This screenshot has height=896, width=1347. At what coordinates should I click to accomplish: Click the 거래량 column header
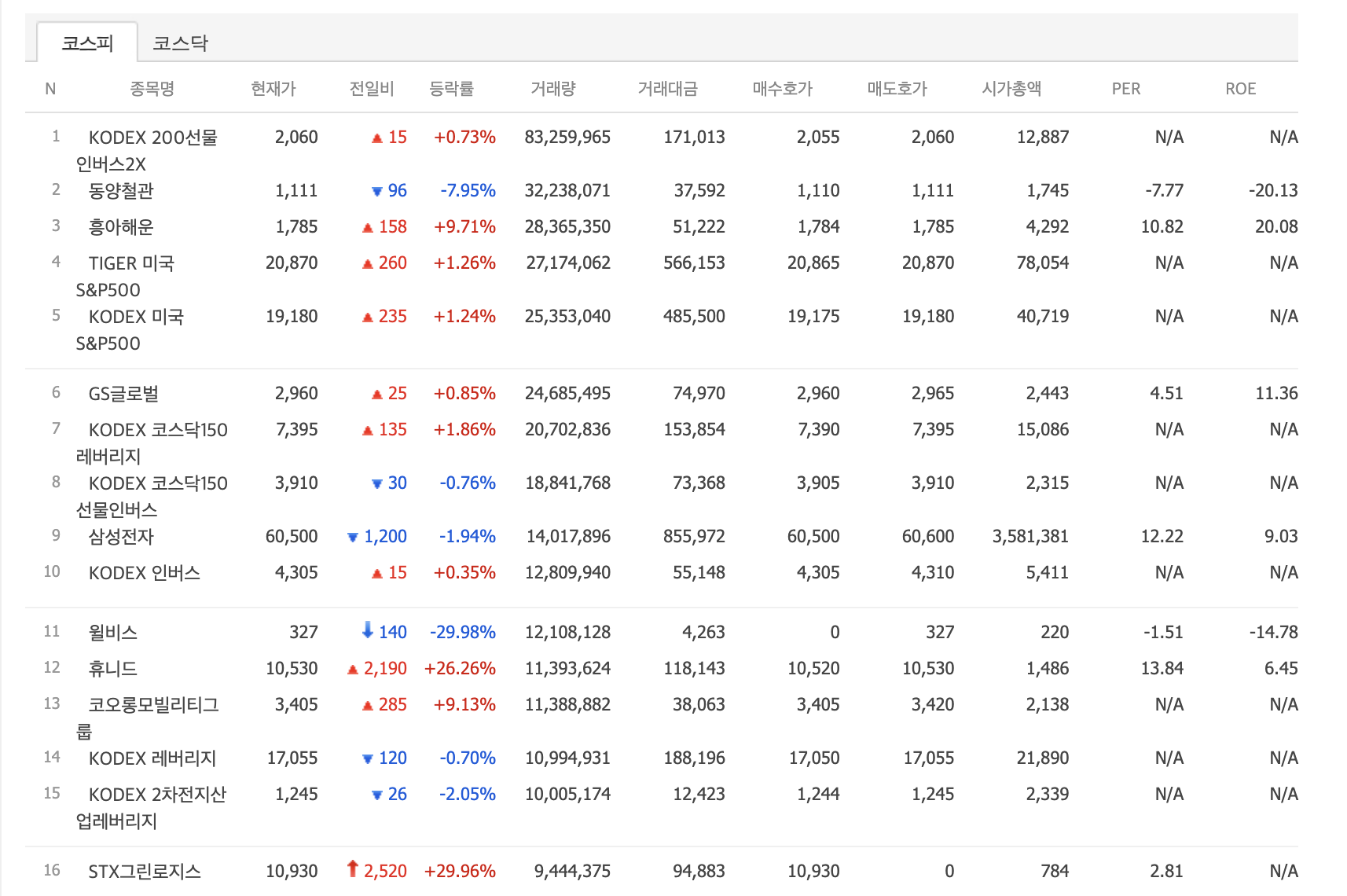pos(552,88)
